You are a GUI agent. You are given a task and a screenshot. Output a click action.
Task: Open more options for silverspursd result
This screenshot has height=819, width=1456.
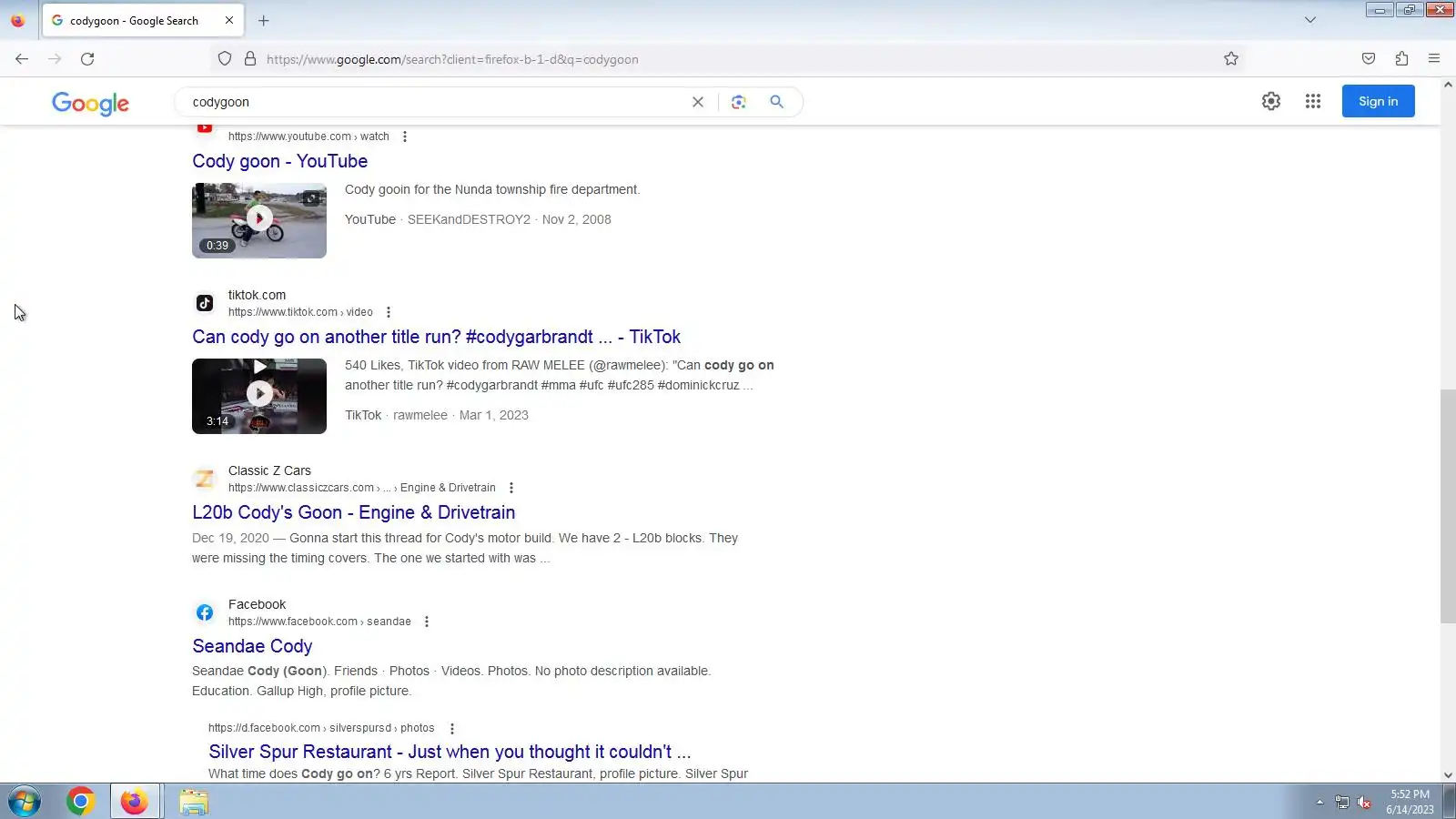pyautogui.click(x=452, y=728)
